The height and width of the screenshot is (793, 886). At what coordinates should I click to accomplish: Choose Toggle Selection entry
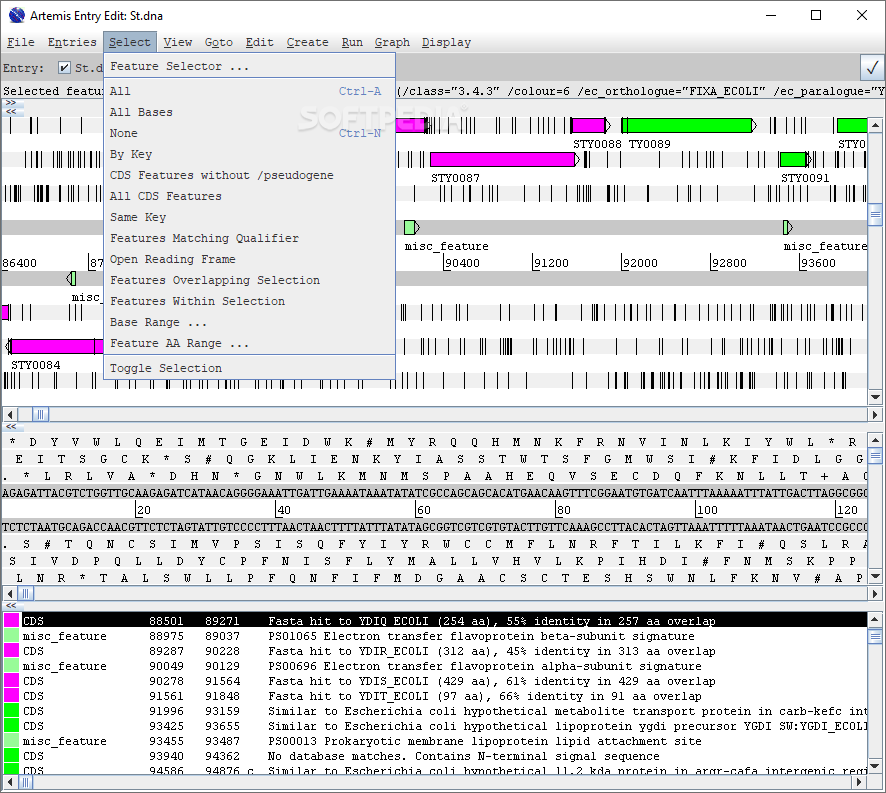point(249,368)
